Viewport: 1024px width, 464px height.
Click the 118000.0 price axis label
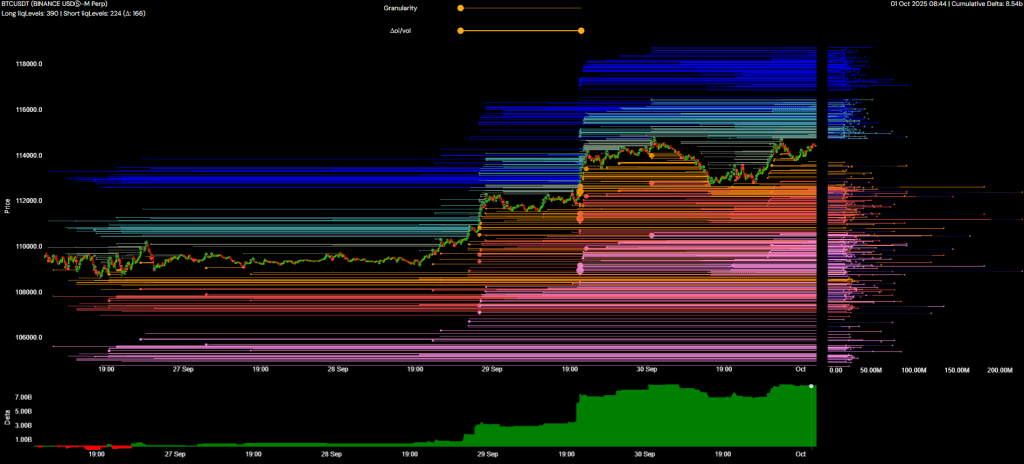pyautogui.click(x=28, y=65)
